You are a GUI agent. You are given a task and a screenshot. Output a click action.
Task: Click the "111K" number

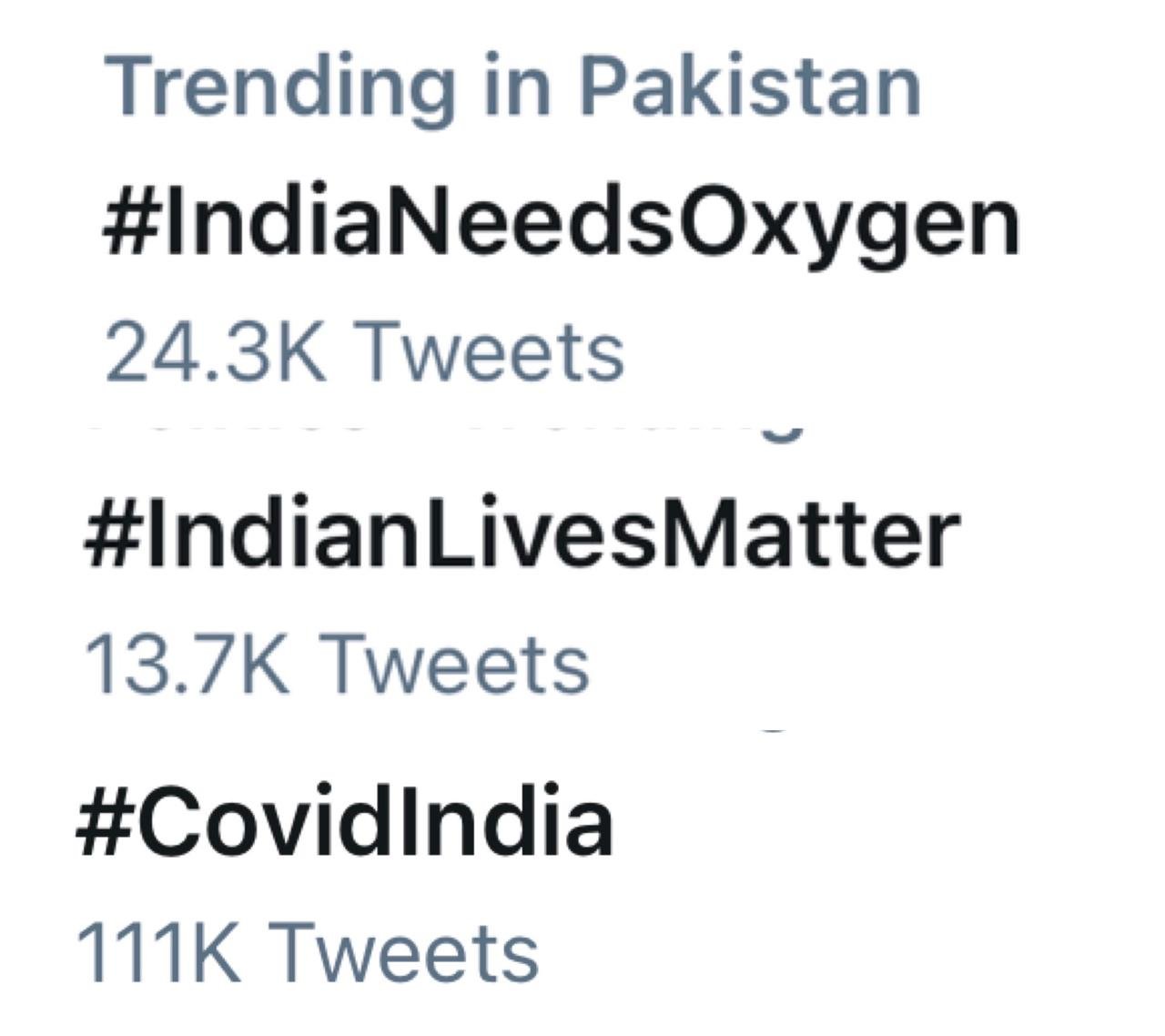(x=158, y=952)
